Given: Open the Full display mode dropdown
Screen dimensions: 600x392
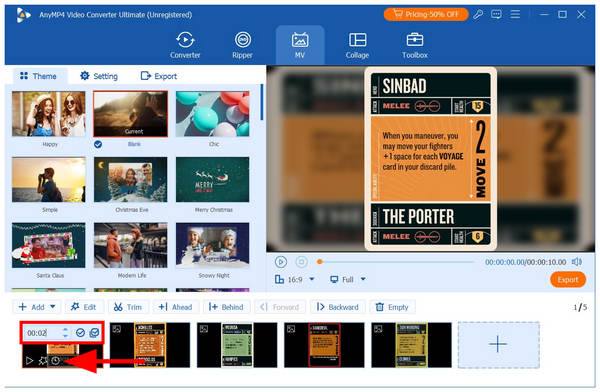Looking at the screenshot, I should pos(348,279).
